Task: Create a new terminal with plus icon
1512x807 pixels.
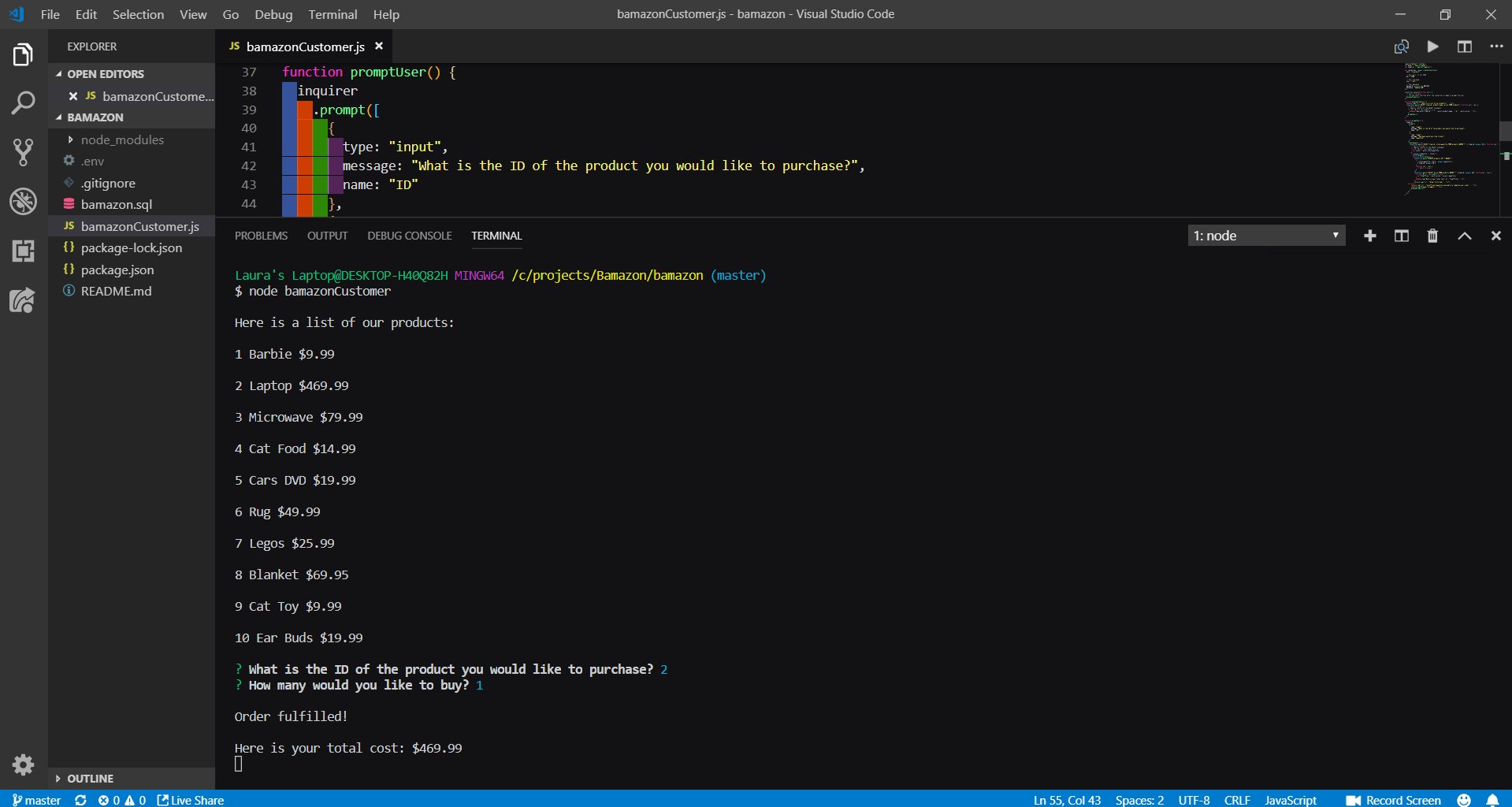Action: 1369,236
